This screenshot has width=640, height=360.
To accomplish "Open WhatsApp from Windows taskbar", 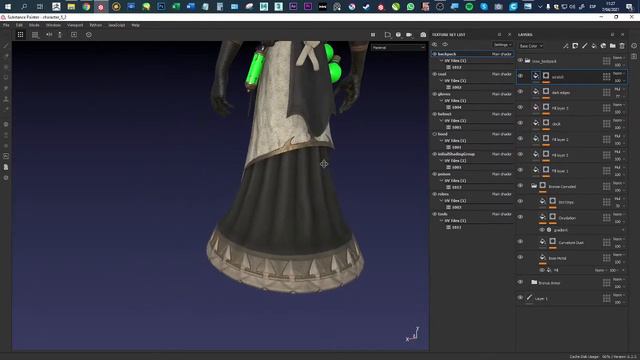I will click(411, 7).
